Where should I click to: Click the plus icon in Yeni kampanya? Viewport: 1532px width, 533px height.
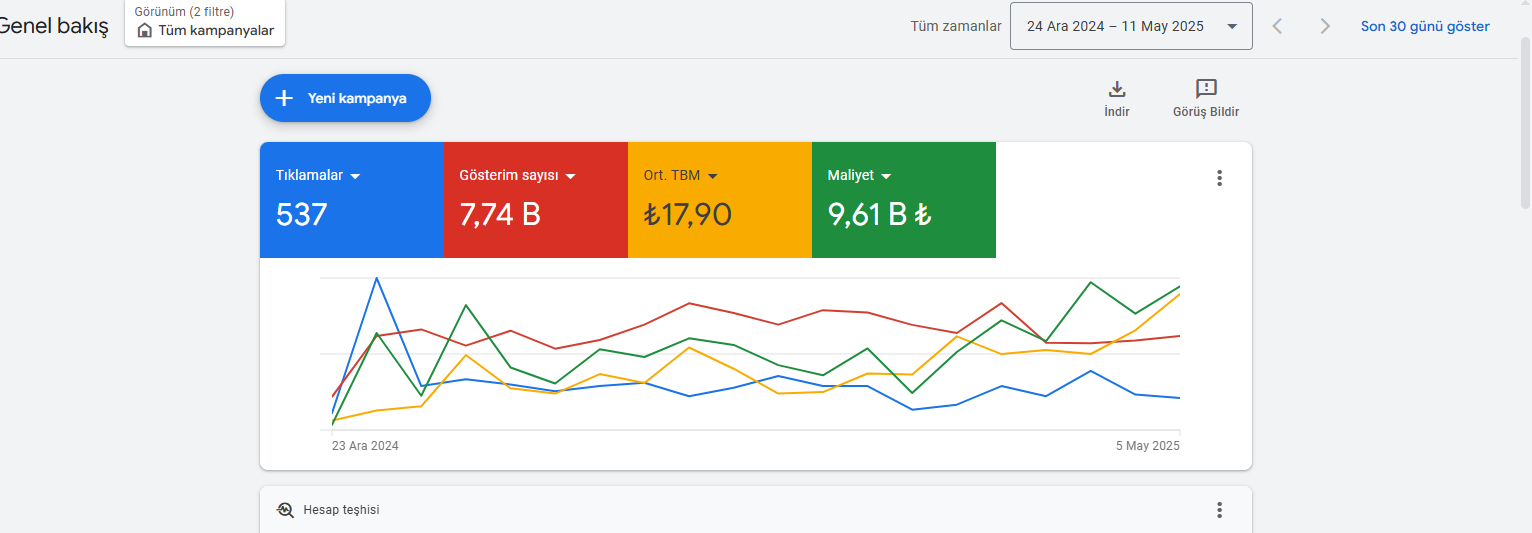pos(284,98)
